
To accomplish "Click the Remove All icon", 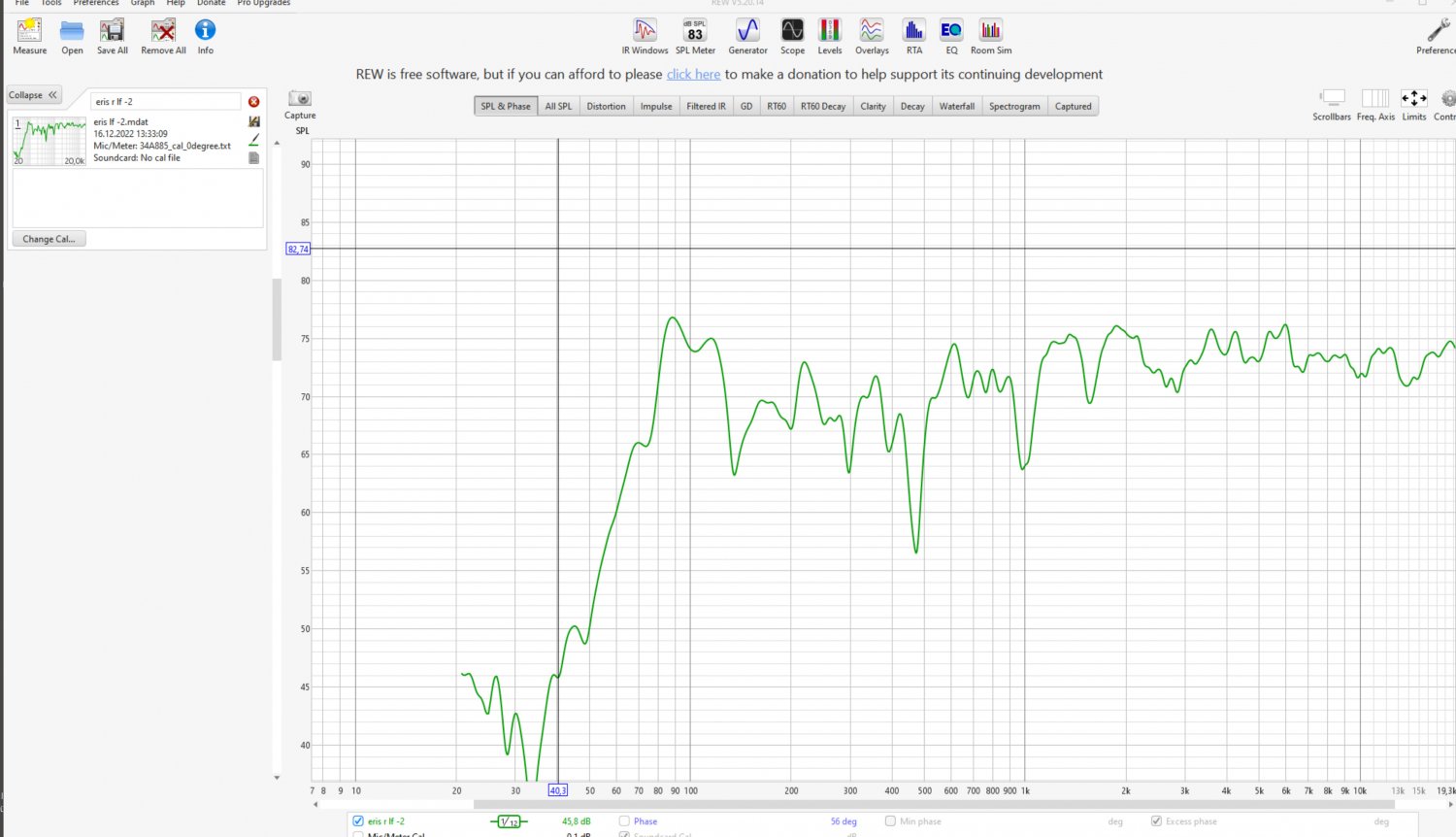I will click(x=163, y=37).
